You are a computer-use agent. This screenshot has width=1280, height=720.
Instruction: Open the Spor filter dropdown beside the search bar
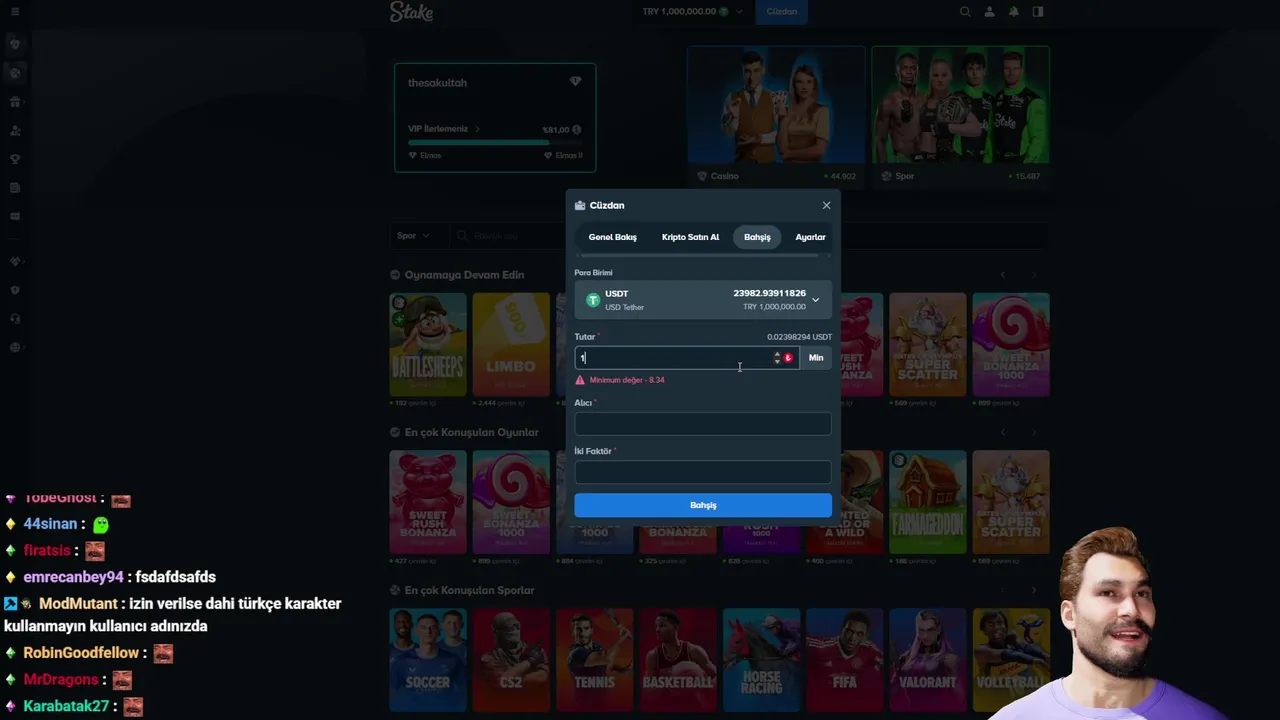pos(413,236)
